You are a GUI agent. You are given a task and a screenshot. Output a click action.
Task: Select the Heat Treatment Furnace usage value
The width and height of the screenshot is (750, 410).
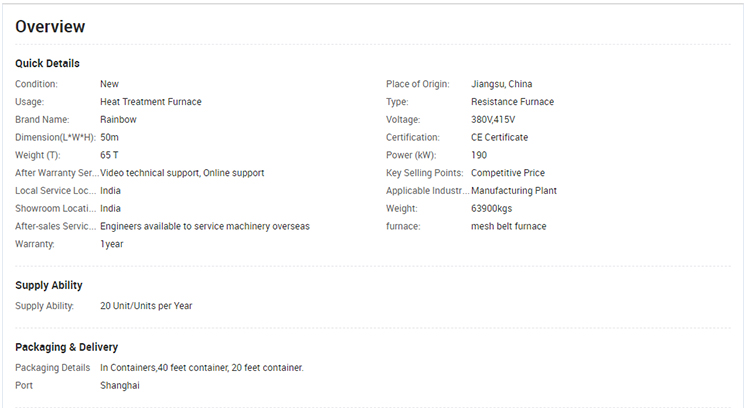[150, 102]
